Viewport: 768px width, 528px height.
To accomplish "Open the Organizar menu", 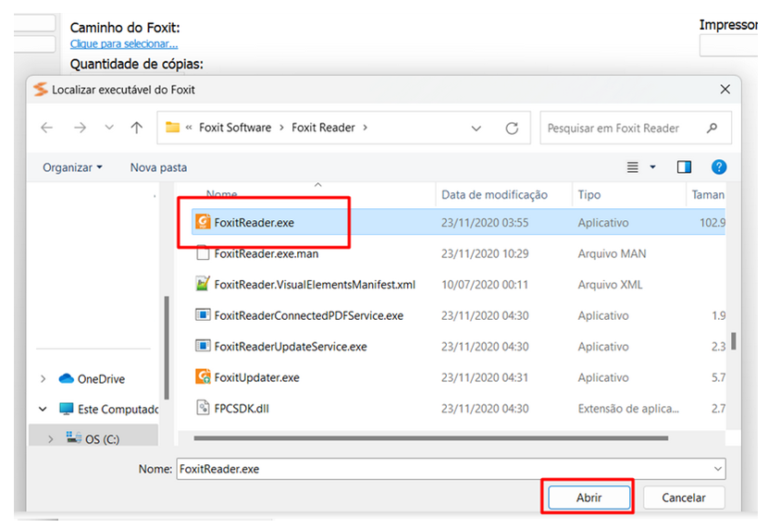I will [72, 167].
